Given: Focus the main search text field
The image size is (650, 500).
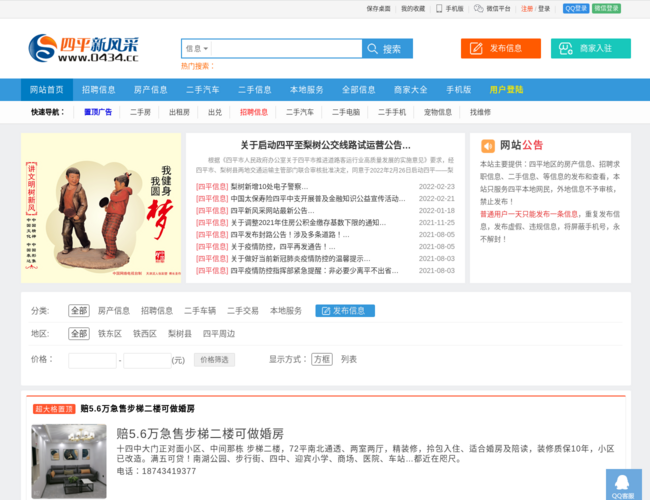Looking at the screenshot, I should (x=286, y=49).
